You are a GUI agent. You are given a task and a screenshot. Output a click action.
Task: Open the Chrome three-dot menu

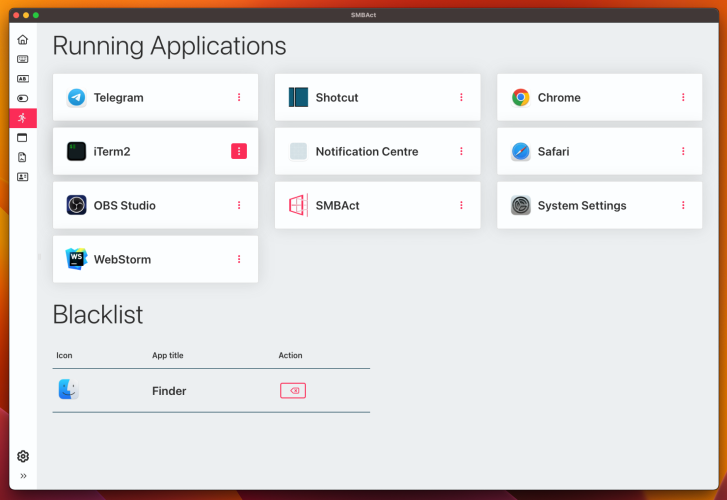683,97
